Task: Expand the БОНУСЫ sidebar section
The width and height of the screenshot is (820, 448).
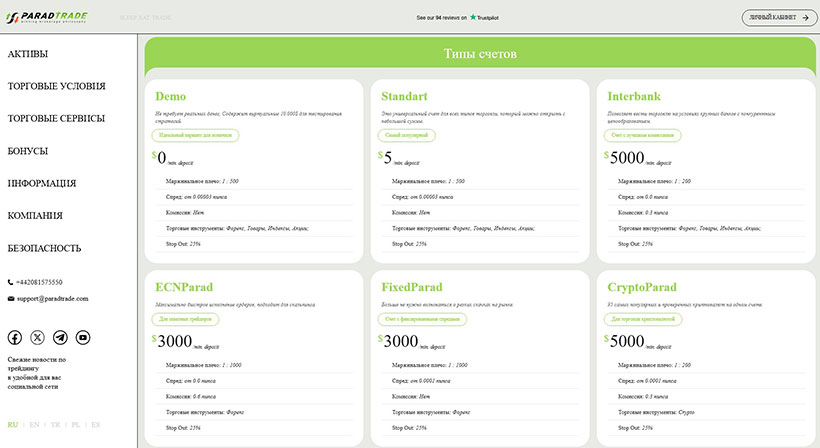Action: click(x=28, y=151)
